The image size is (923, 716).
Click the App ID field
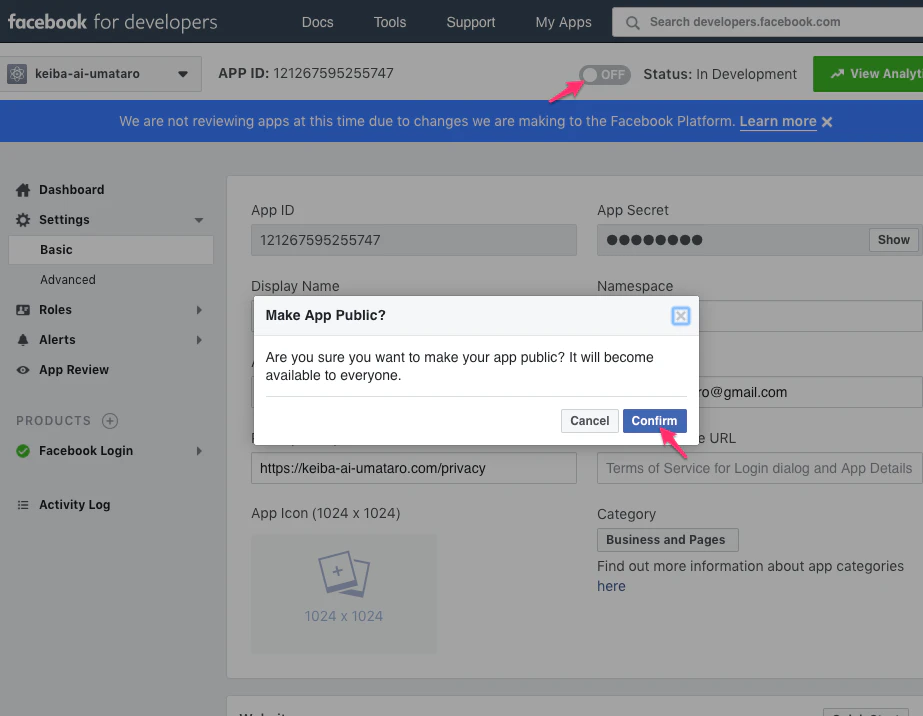click(x=414, y=240)
